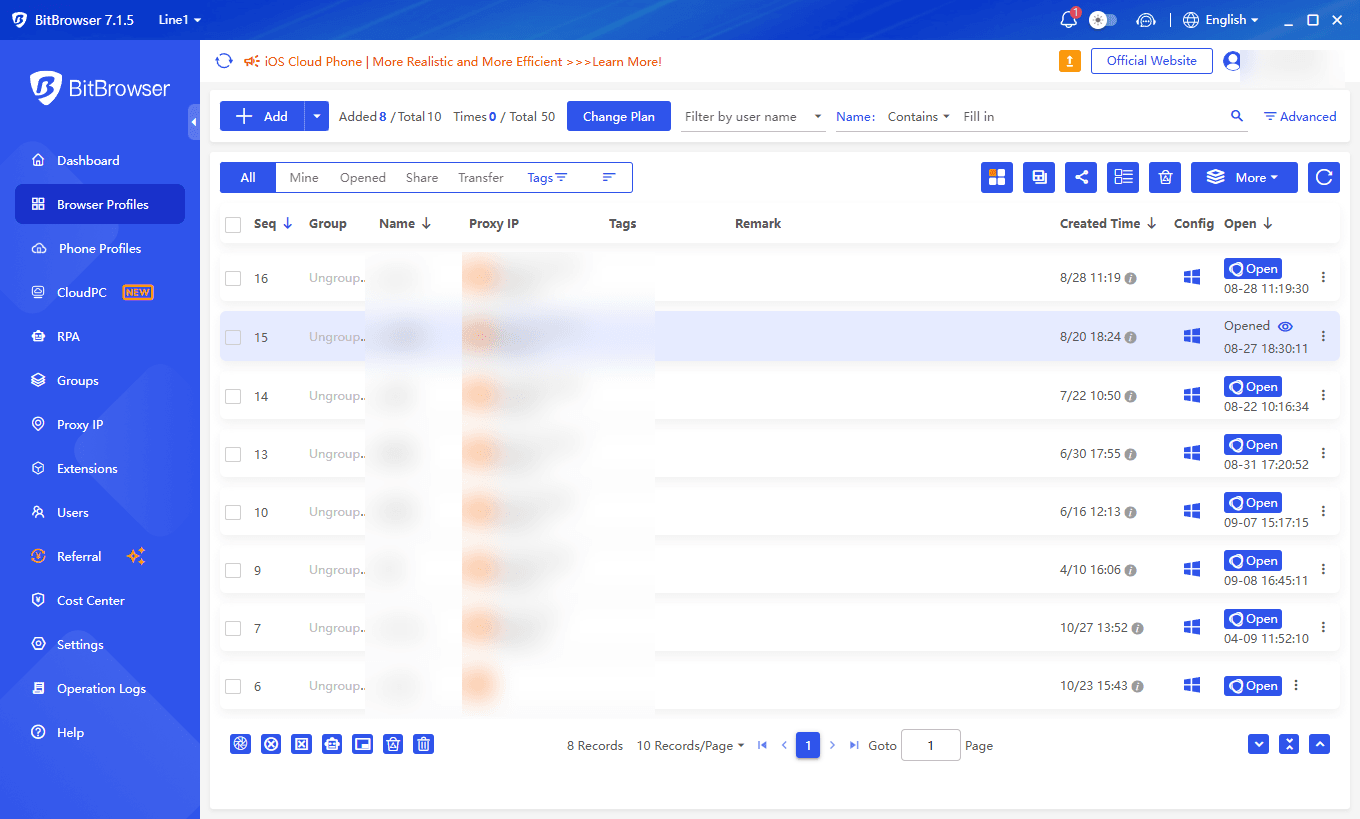Tick the checkbox for profile 16
The width and height of the screenshot is (1360, 819).
pos(233,279)
